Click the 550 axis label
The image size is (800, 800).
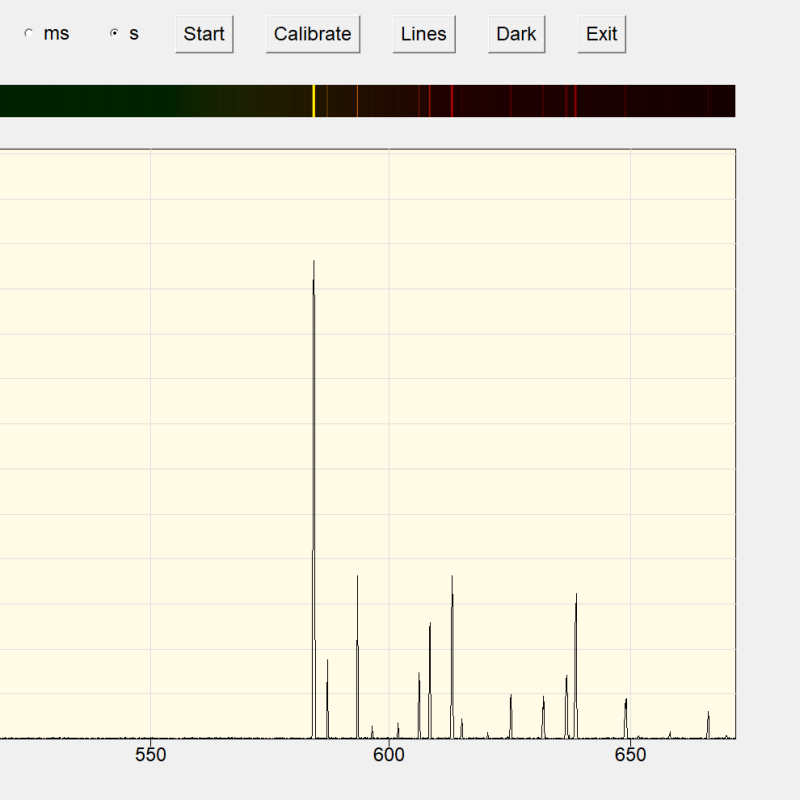[x=151, y=755]
